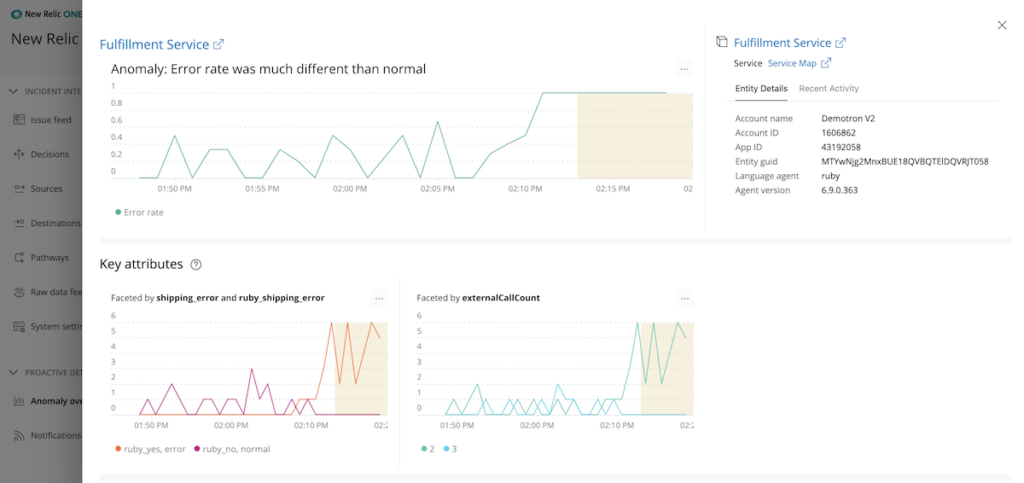The height and width of the screenshot is (483, 1024).
Task: Click the Sources sidebar icon
Action: (x=18, y=189)
